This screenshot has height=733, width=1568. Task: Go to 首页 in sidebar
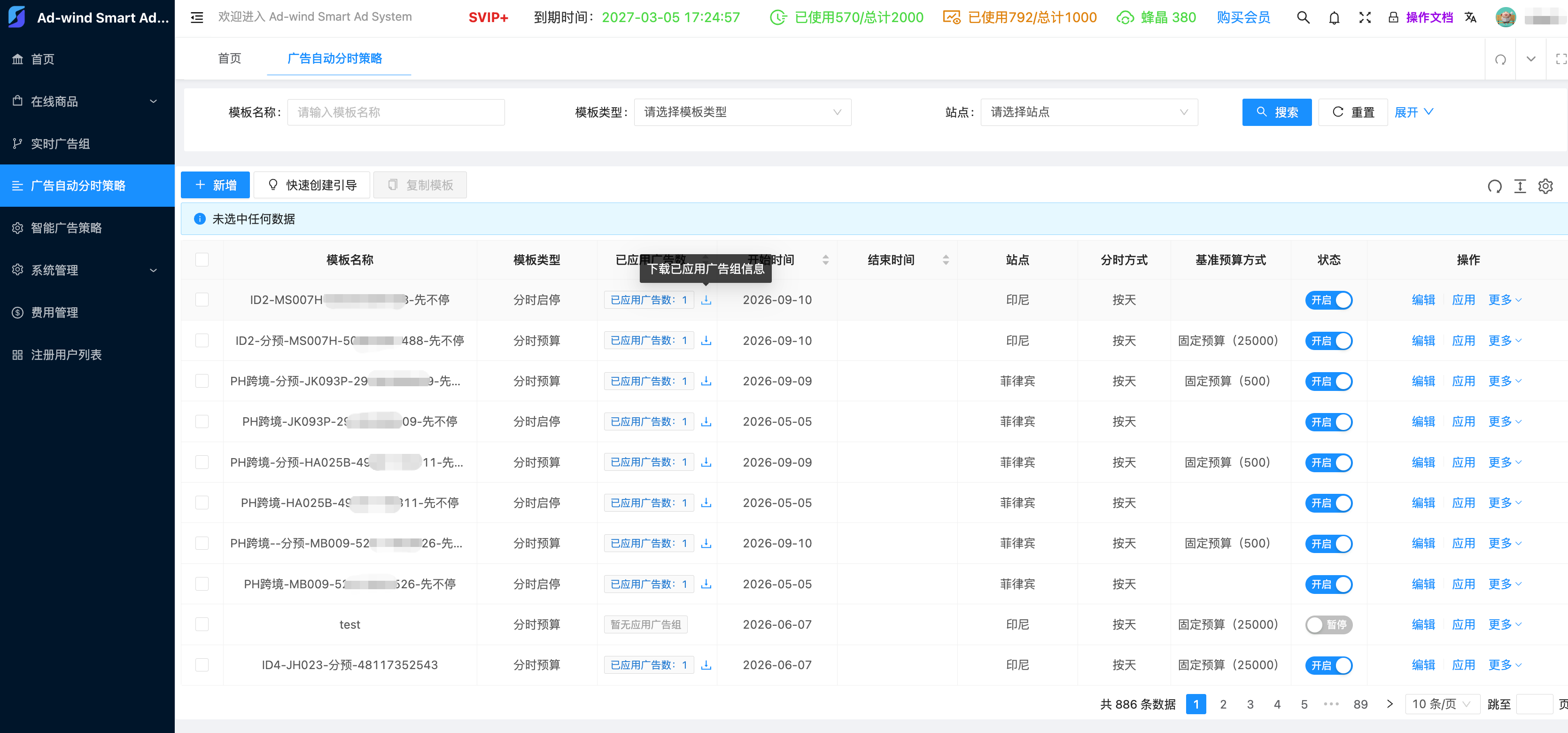[87, 59]
